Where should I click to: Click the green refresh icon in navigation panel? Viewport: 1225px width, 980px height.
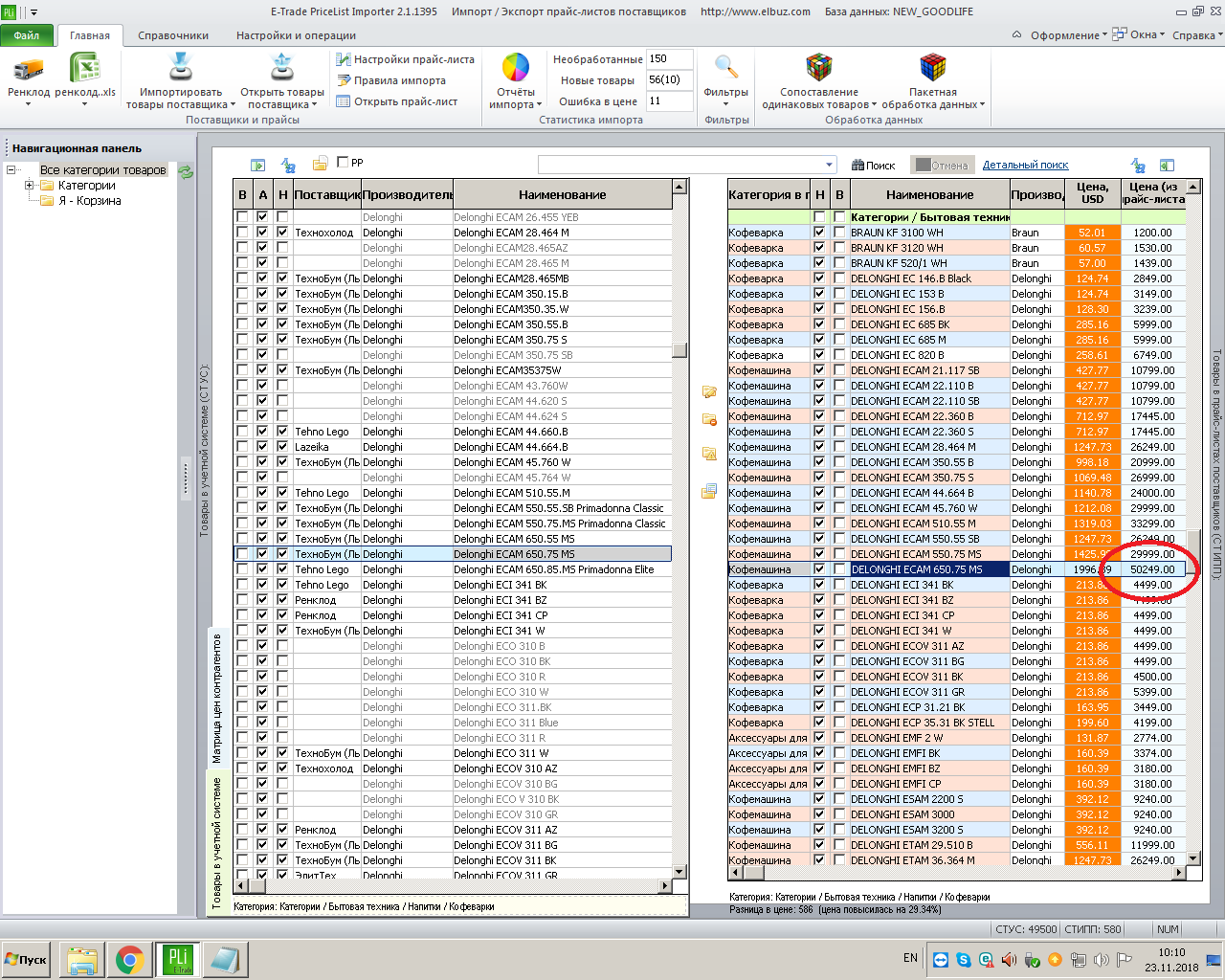pyautogui.click(x=186, y=171)
